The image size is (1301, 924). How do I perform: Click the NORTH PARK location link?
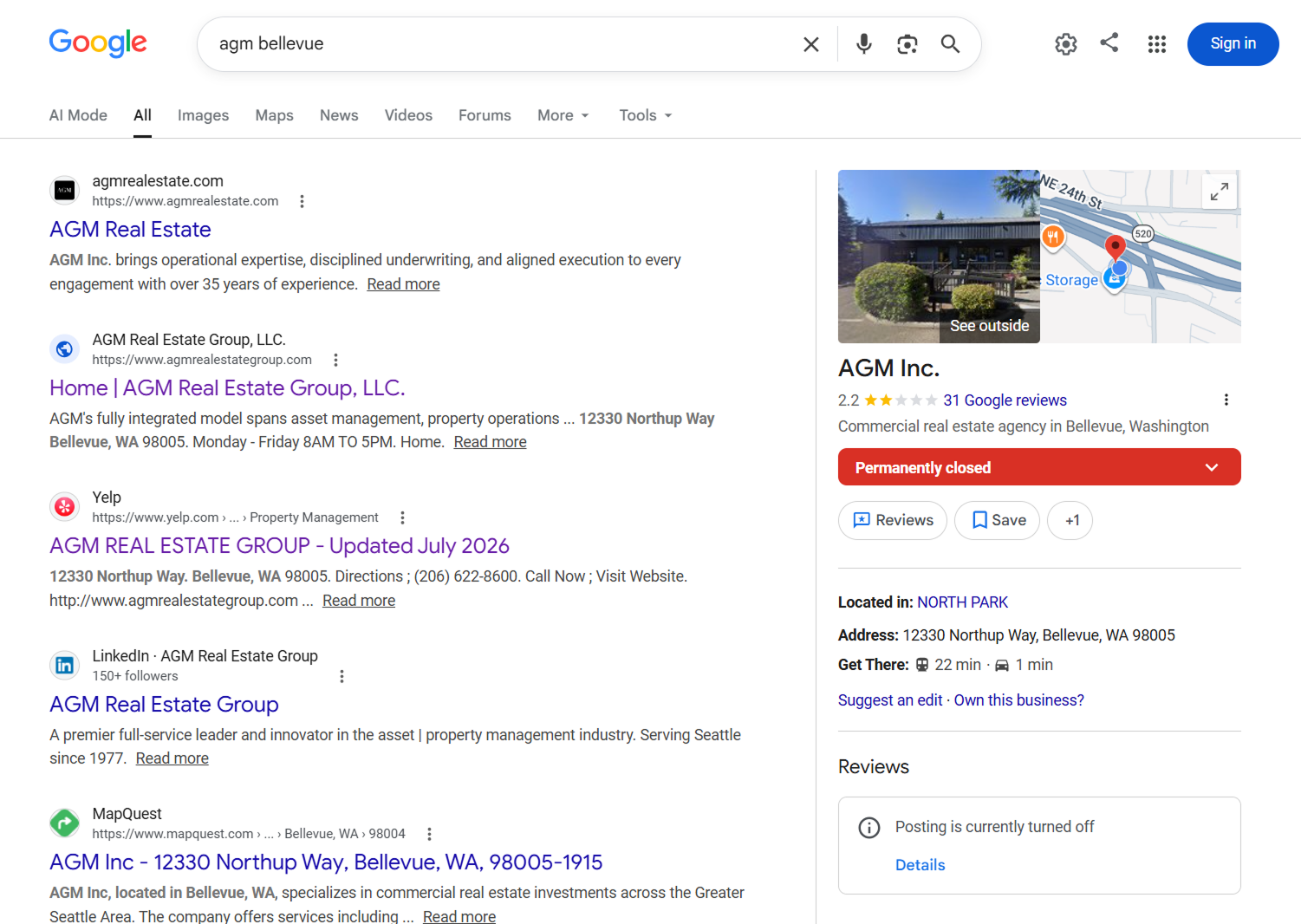click(x=962, y=602)
